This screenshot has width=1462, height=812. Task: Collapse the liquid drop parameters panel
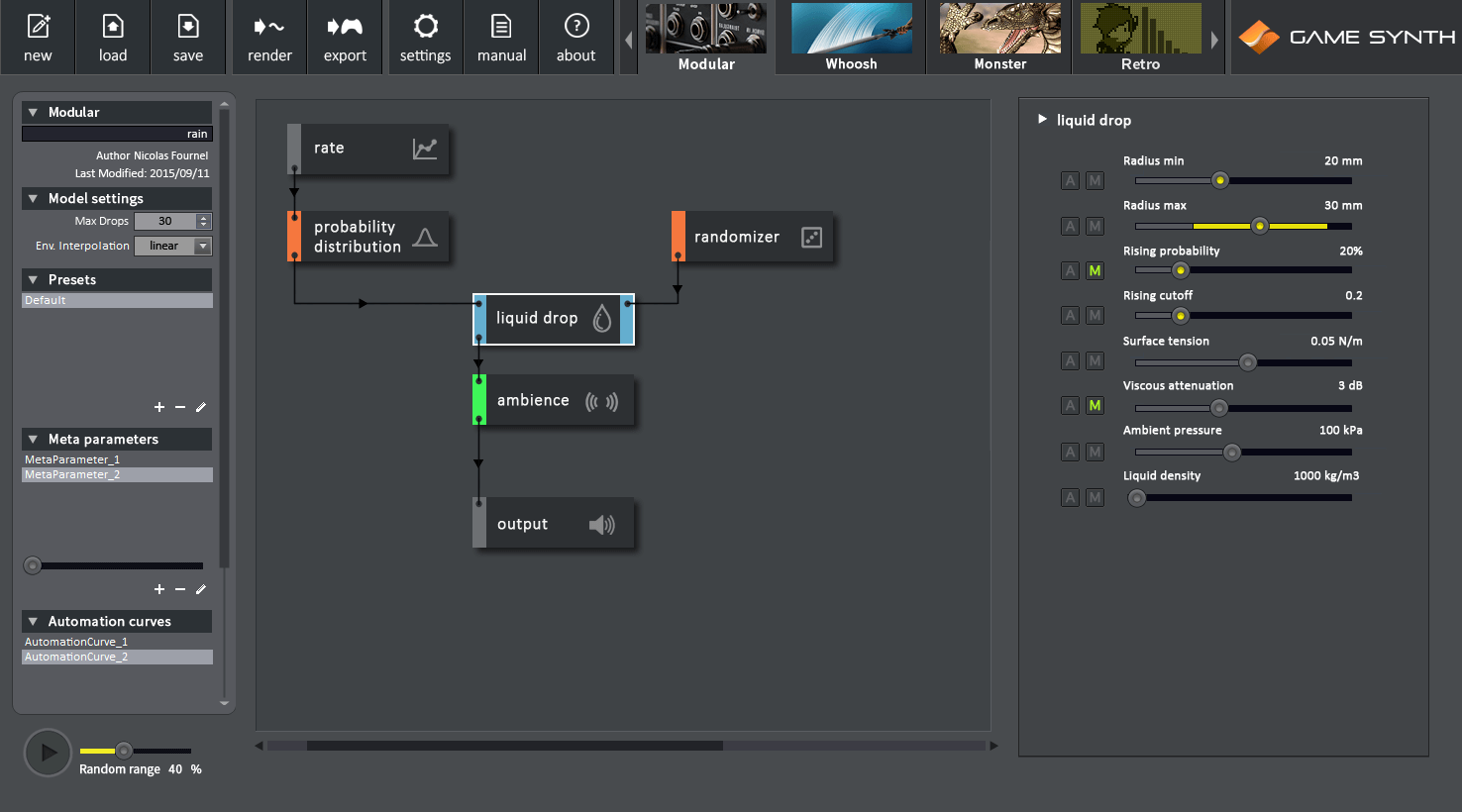tap(1041, 119)
